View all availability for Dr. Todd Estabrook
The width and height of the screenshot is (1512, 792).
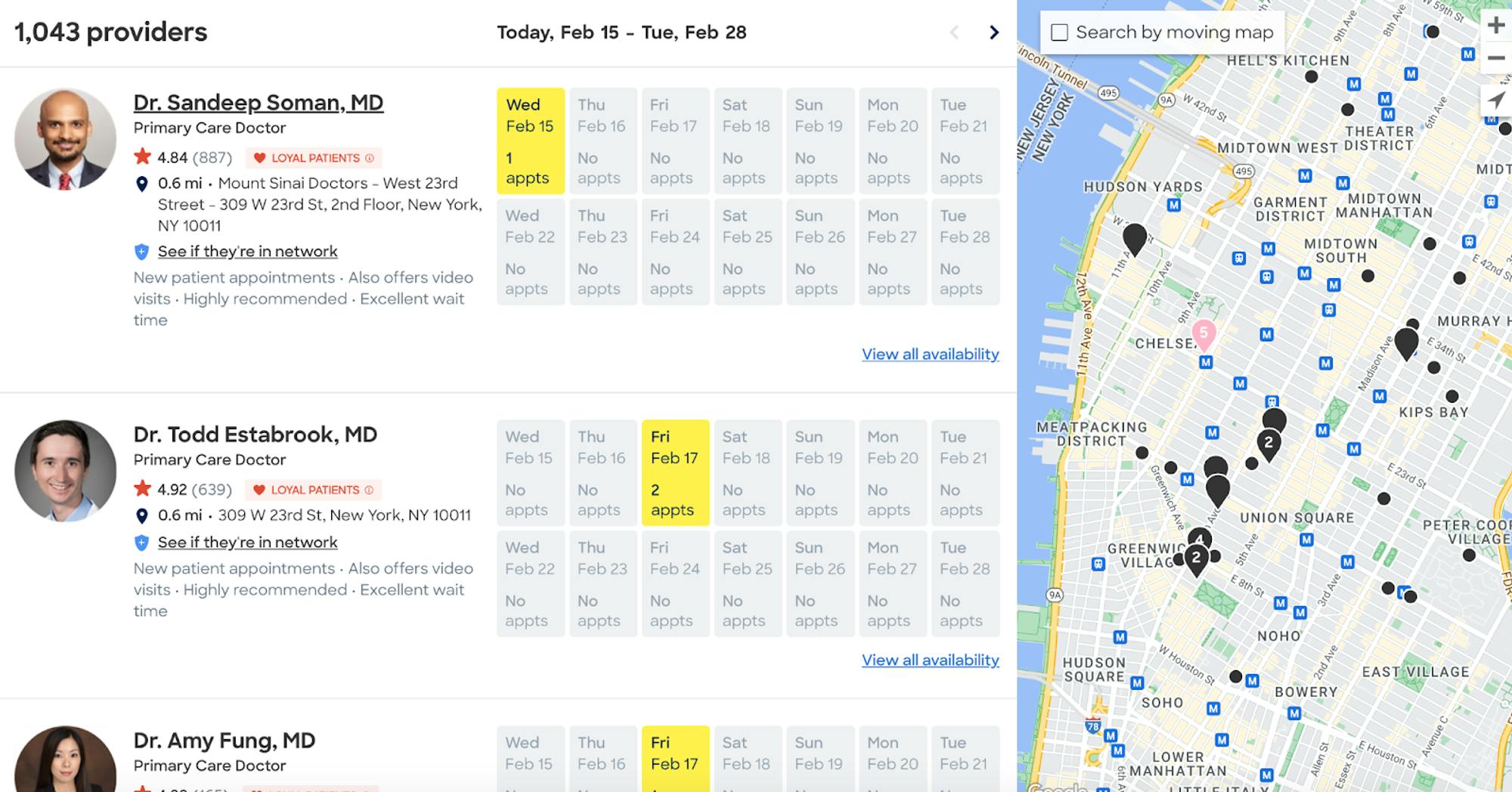(x=930, y=660)
